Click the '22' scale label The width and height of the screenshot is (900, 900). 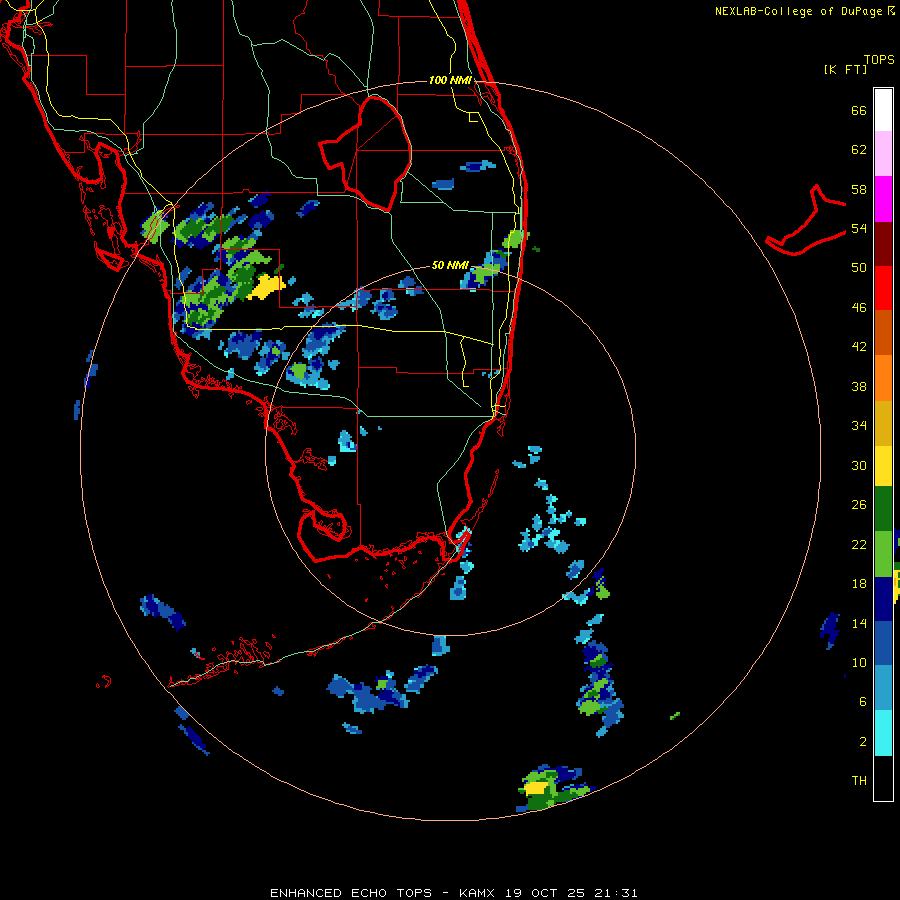[x=859, y=544]
